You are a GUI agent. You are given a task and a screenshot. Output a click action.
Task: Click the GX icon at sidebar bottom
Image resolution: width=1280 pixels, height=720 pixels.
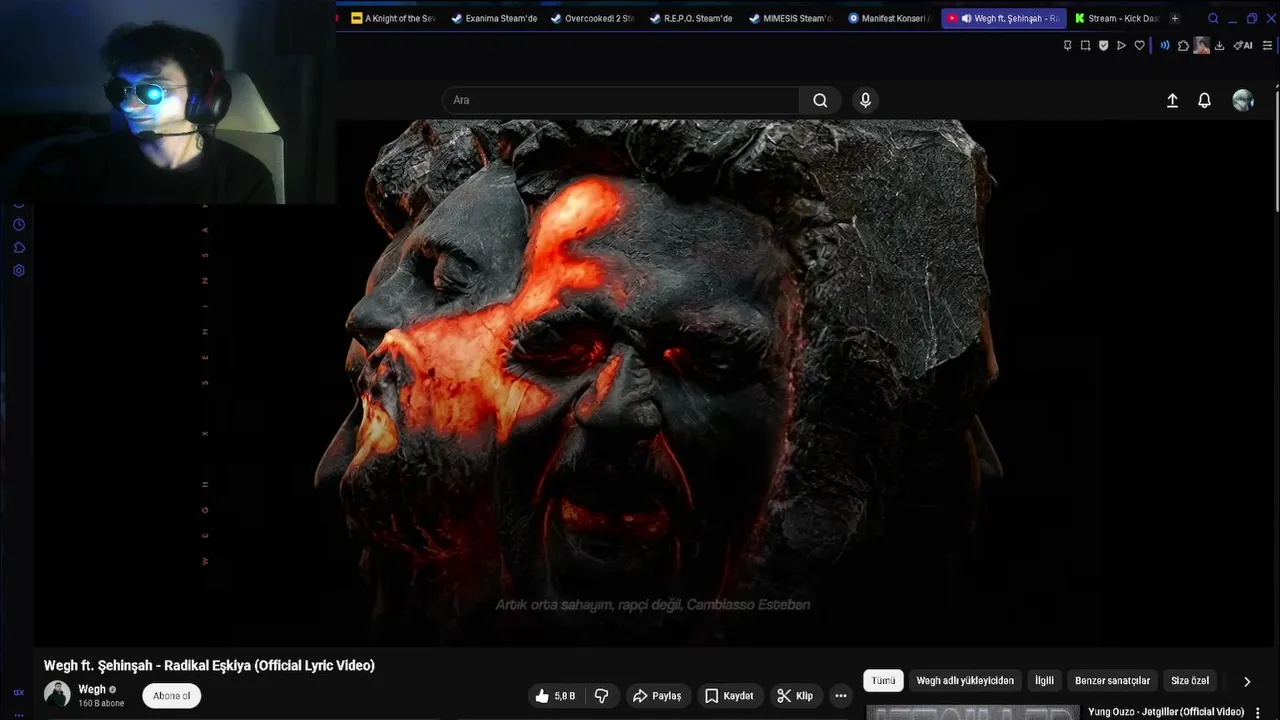tap(19, 692)
